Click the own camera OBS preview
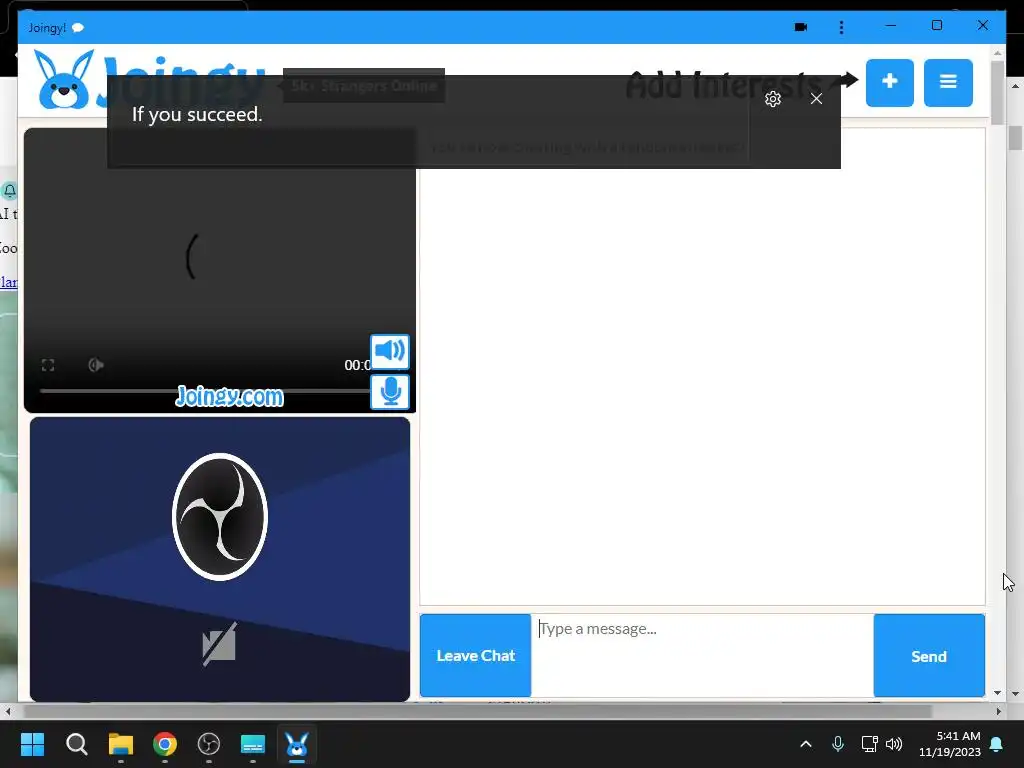The height and width of the screenshot is (768, 1024). [x=219, y=559]
